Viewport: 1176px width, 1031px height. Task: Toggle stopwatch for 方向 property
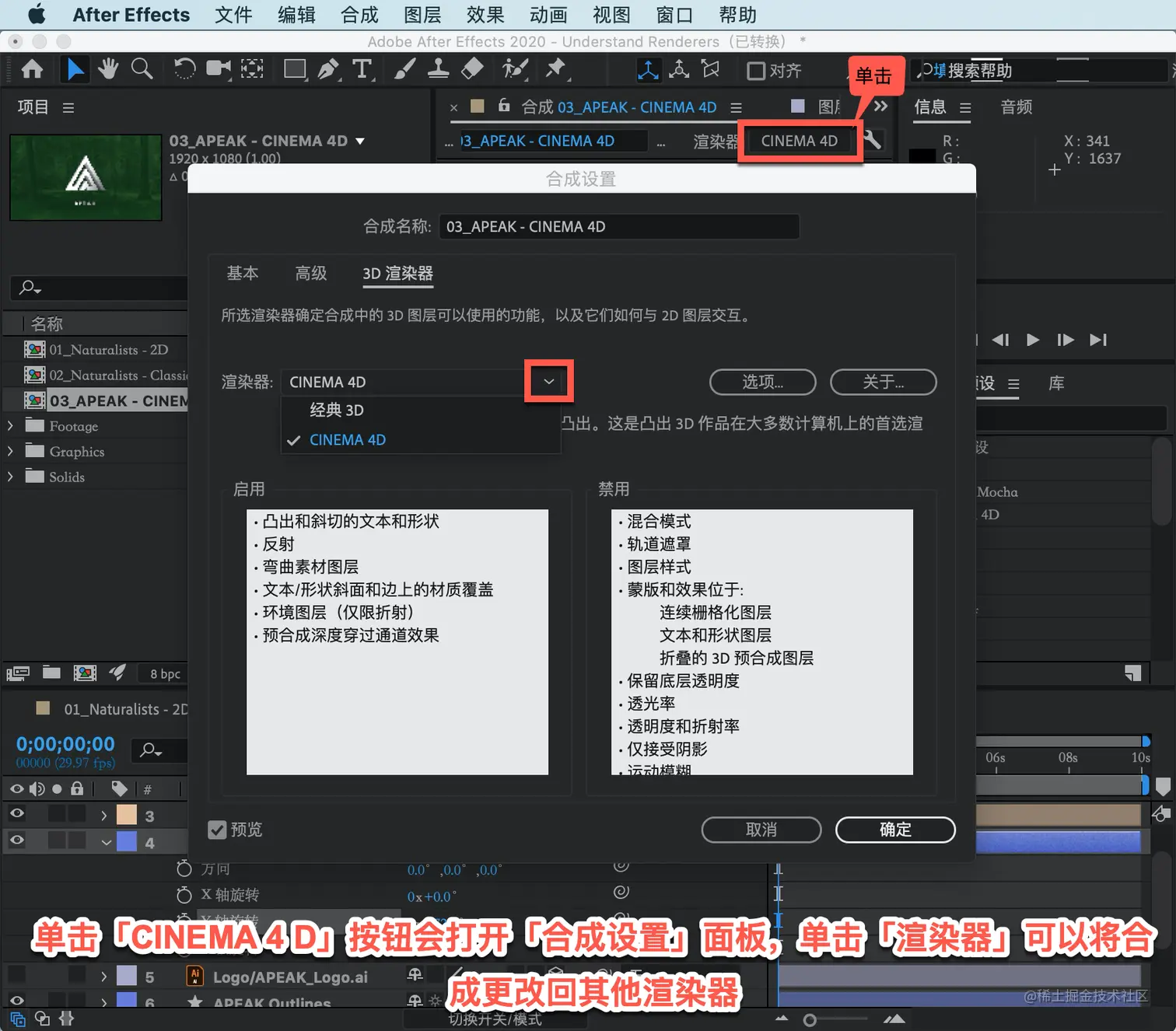tap(184, 868)
